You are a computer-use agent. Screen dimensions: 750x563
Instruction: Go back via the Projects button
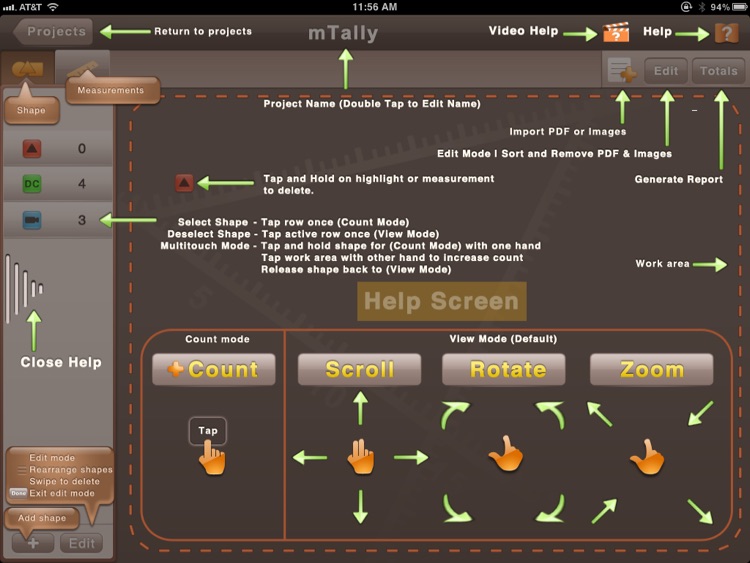tap(54, 32)
